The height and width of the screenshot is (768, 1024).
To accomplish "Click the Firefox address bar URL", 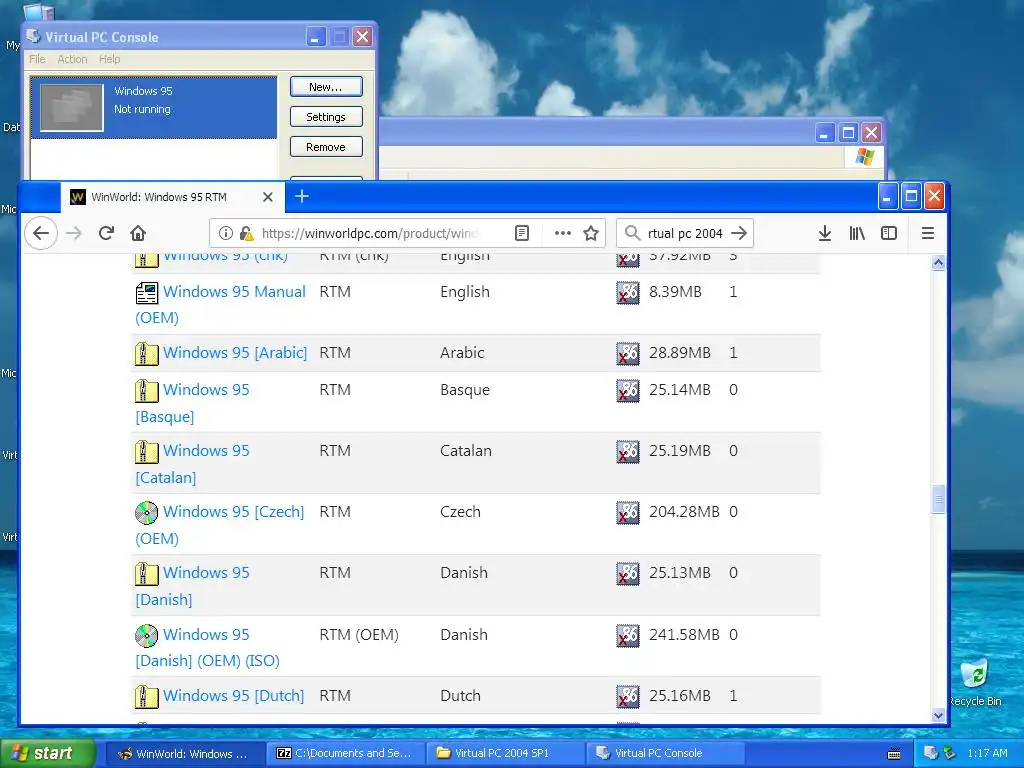I will point(370,233).
